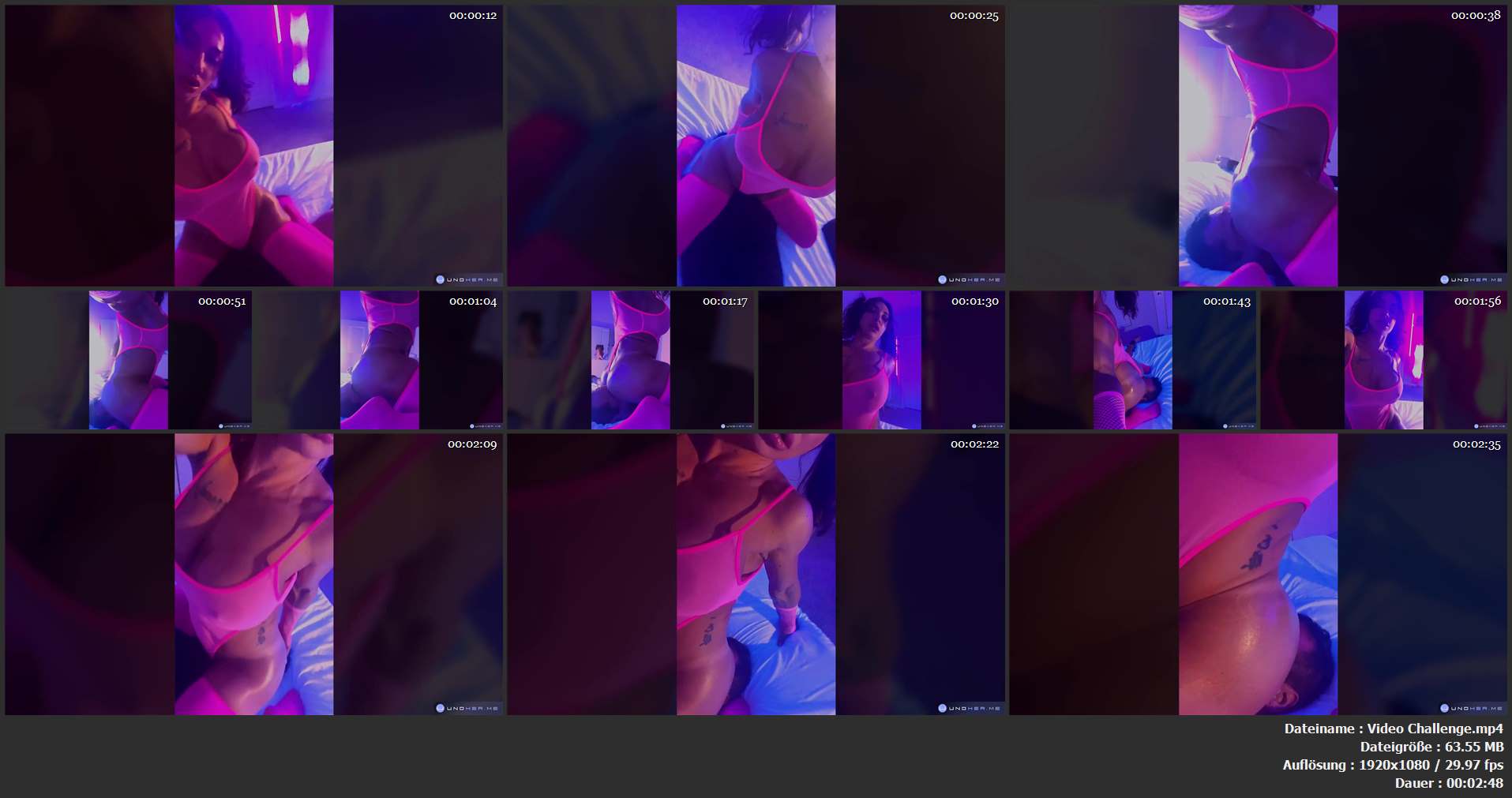Click the thumbnail timestamped 00:00:12
This screenshot has height=798, width=1512.
(x=253, y=145)
